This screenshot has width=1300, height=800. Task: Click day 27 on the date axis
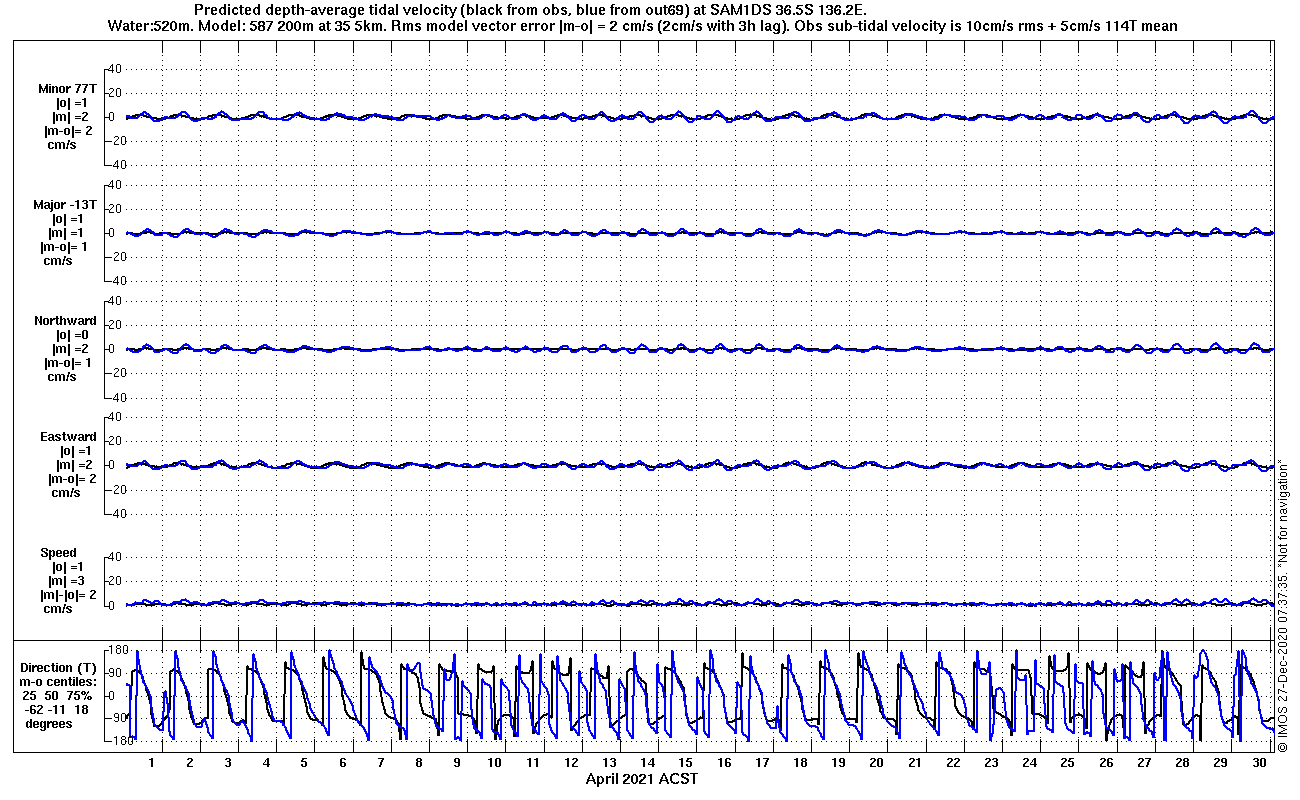point(1144,763)
